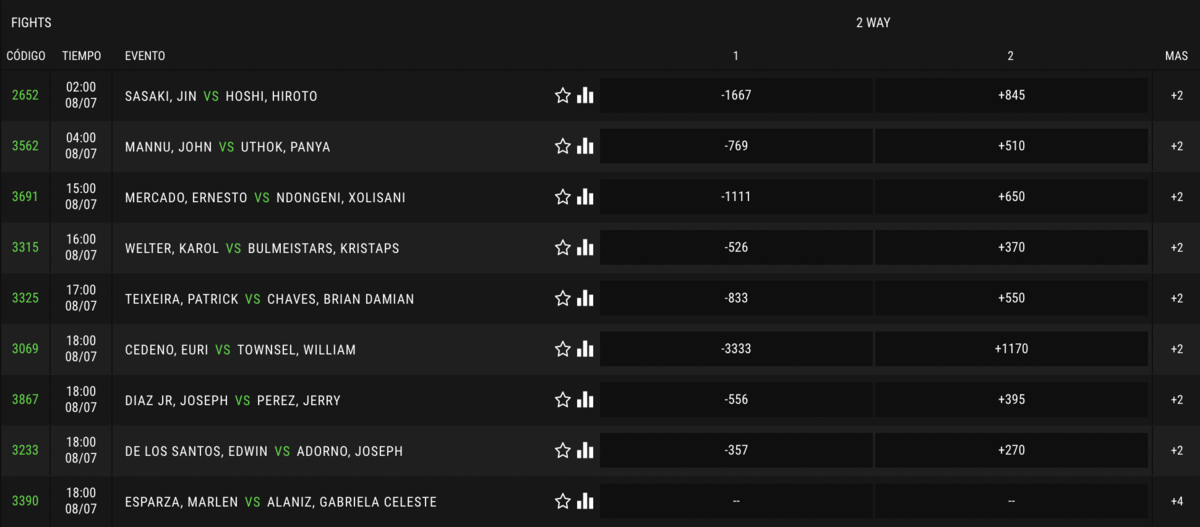Star the Mercado vs Ndongeni fight
The width and height of the screenshot is (1200, 527).
click(563, 197)
